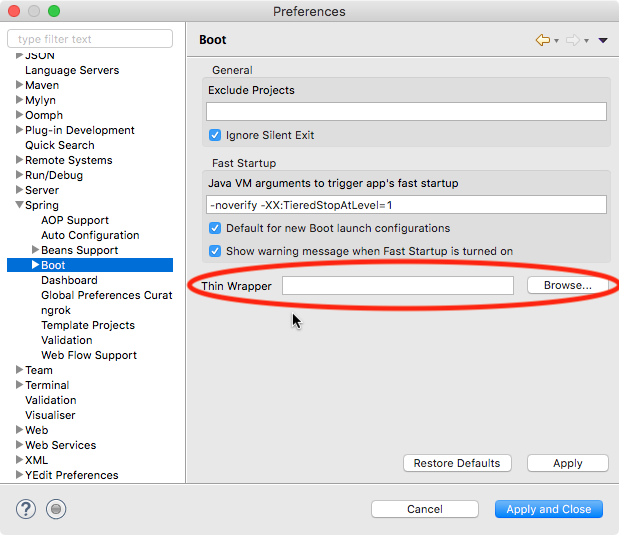Disable Show warning message for Fast Startup

(x=215, y=251)
